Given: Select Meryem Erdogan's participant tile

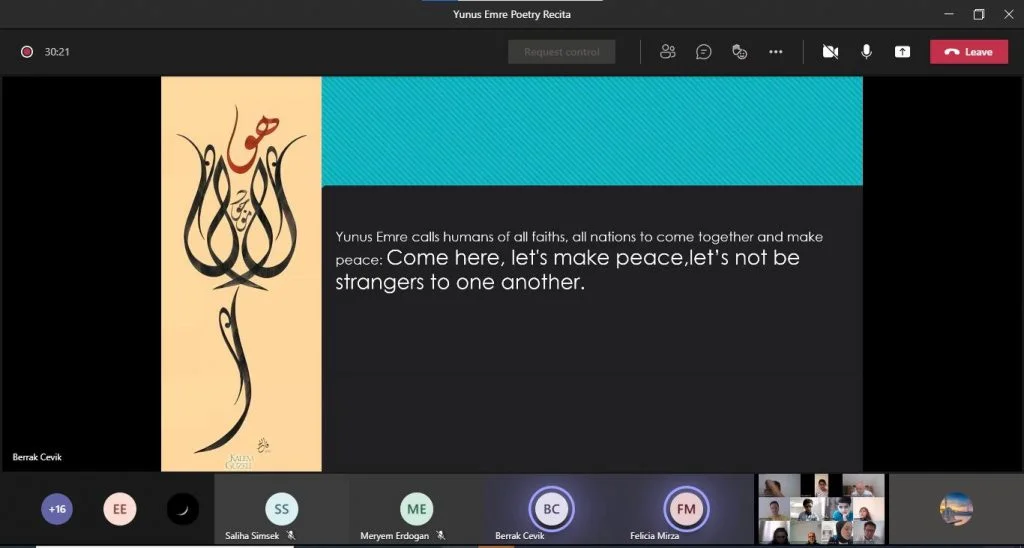Looking at the screenshot, I should click(x=416, y=509).
